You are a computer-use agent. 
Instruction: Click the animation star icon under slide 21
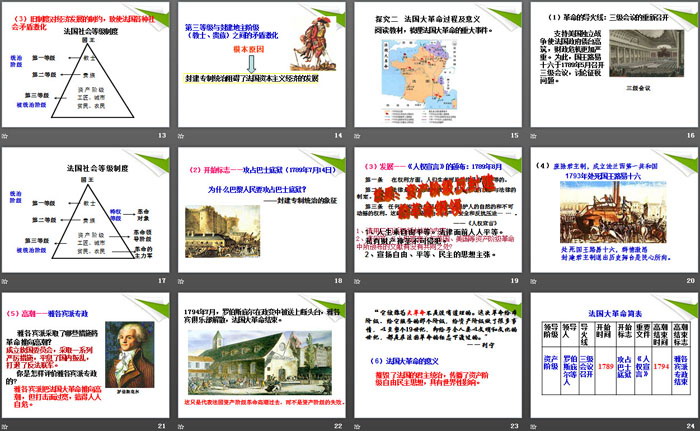pyautogui.click(x=5, y=427)
